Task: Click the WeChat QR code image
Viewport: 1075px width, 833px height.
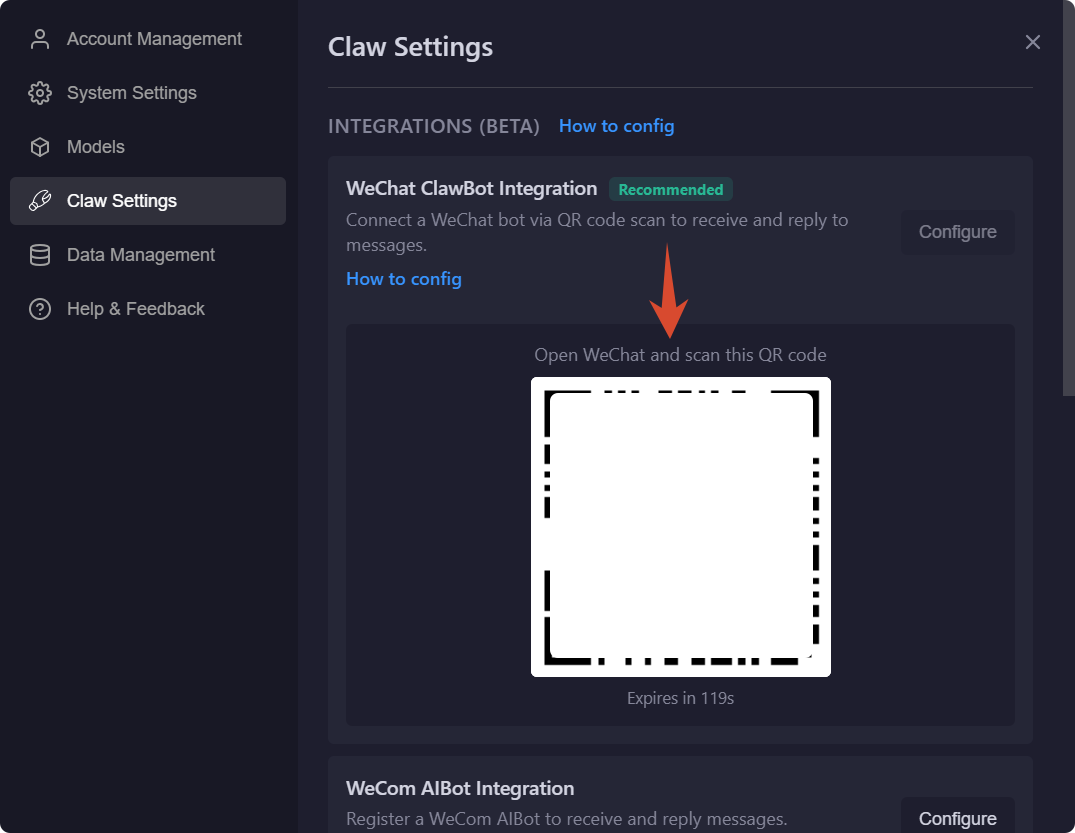Action: point(681,527)
